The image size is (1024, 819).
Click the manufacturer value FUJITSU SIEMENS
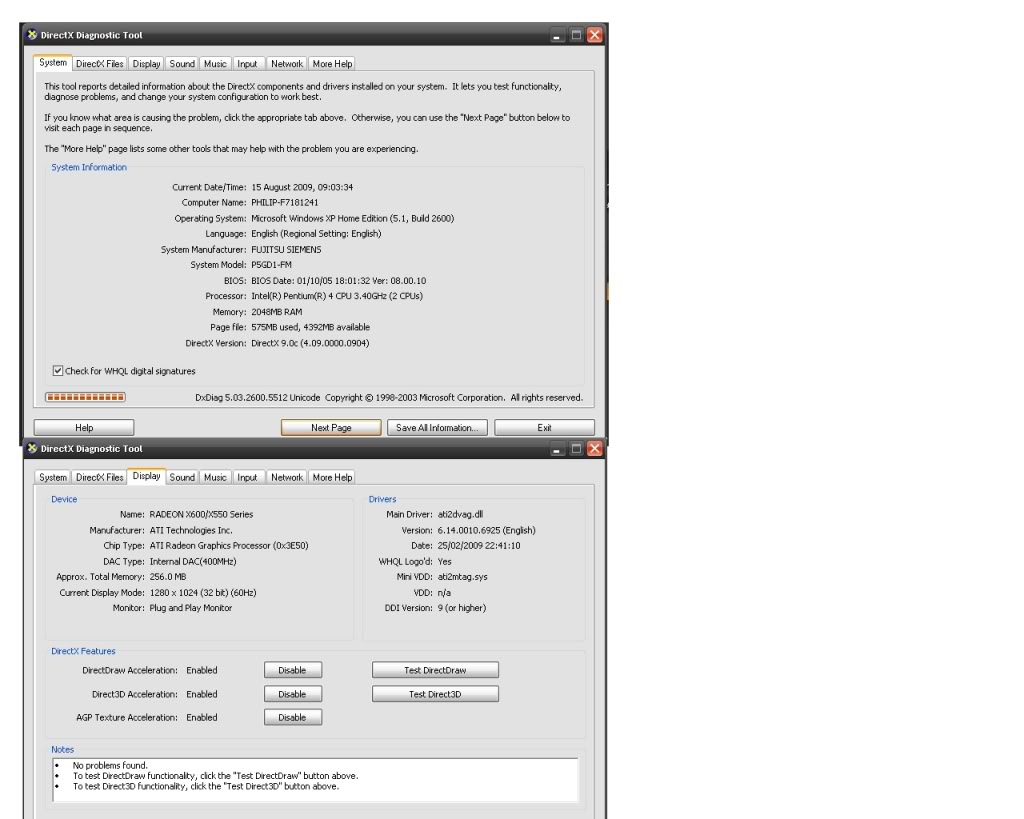pos(286,249)
